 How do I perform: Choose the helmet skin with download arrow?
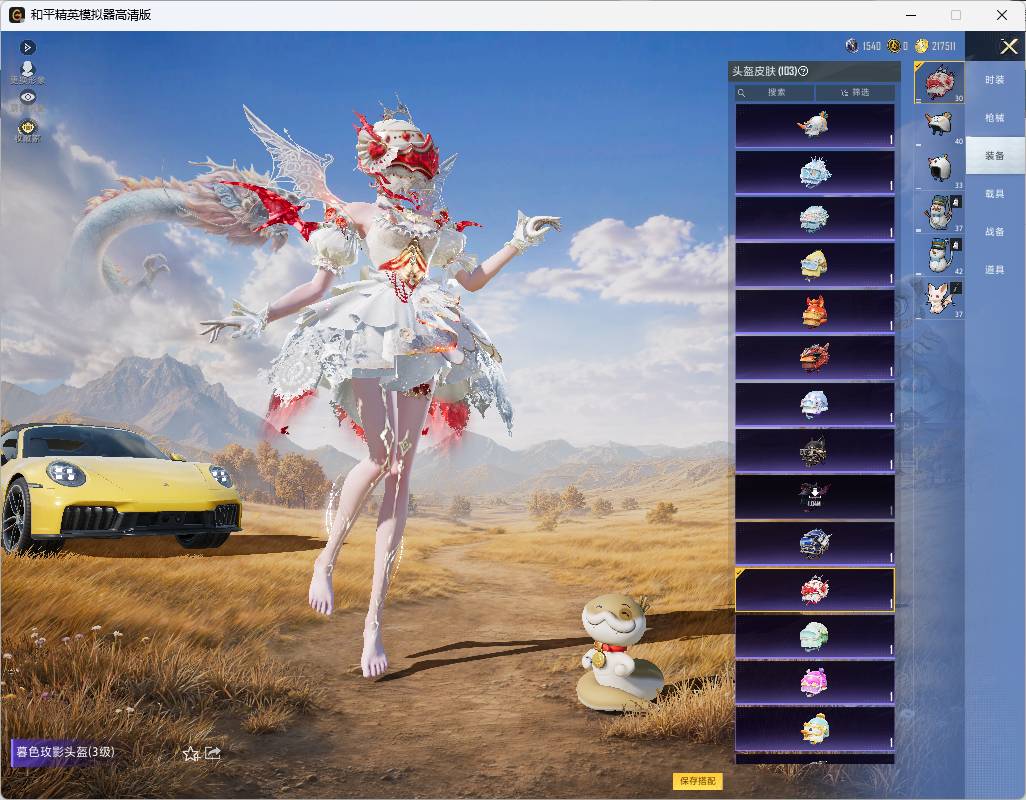tap(815, 496)
